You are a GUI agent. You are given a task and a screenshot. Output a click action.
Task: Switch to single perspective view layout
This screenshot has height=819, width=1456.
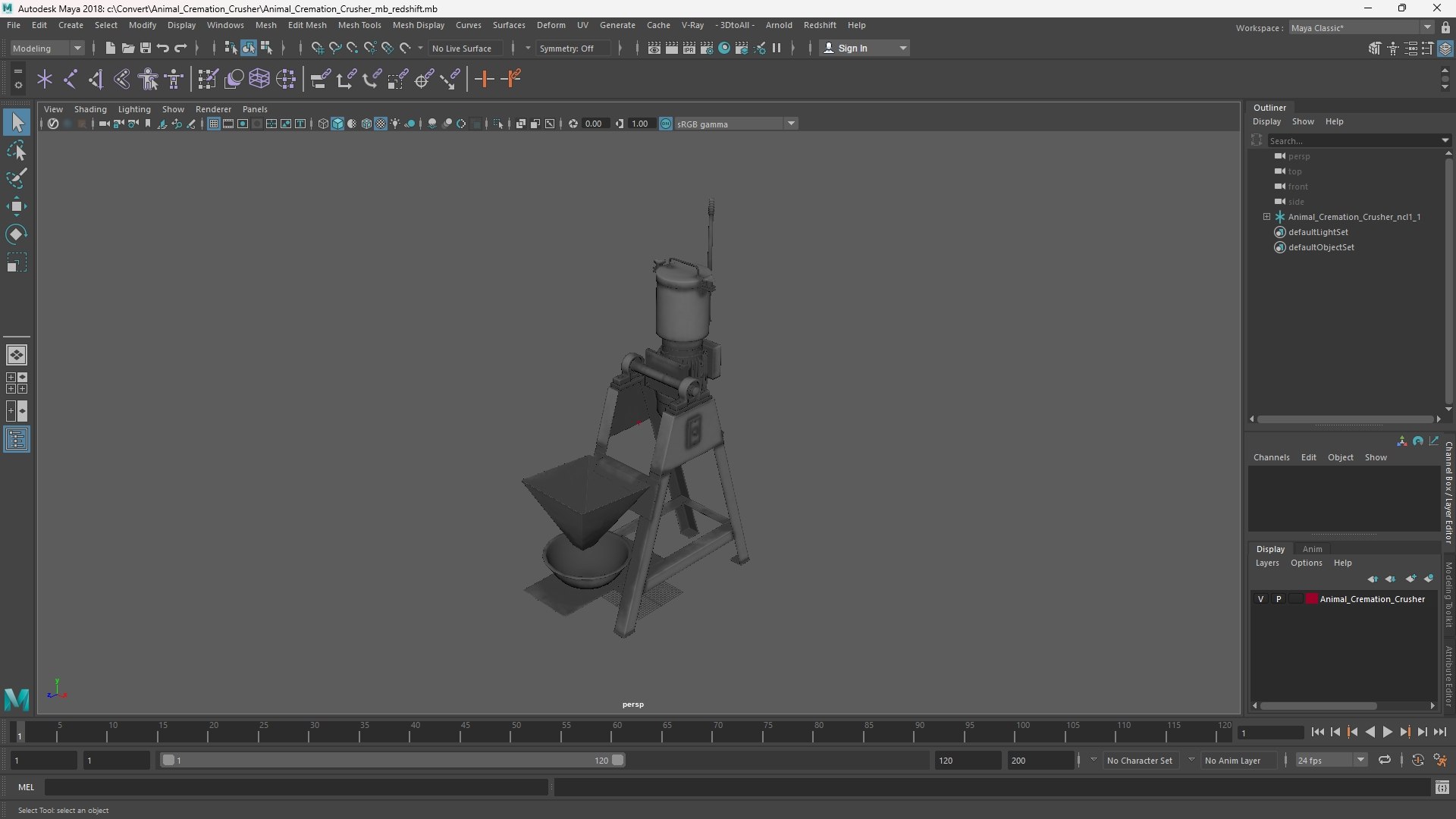17,354
